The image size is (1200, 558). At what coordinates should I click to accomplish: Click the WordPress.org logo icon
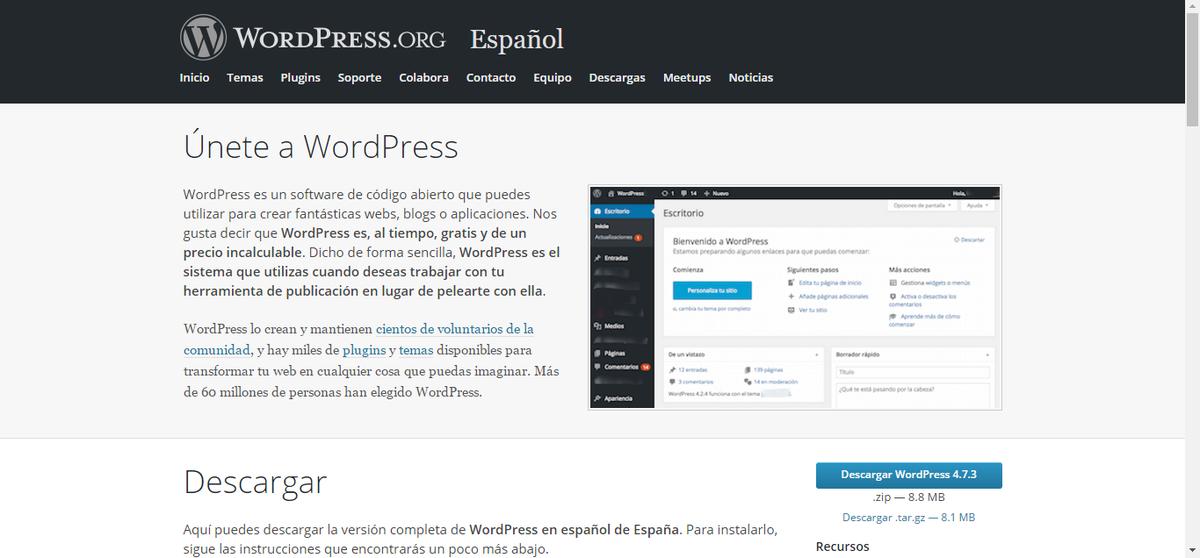[x=203, y=38]
